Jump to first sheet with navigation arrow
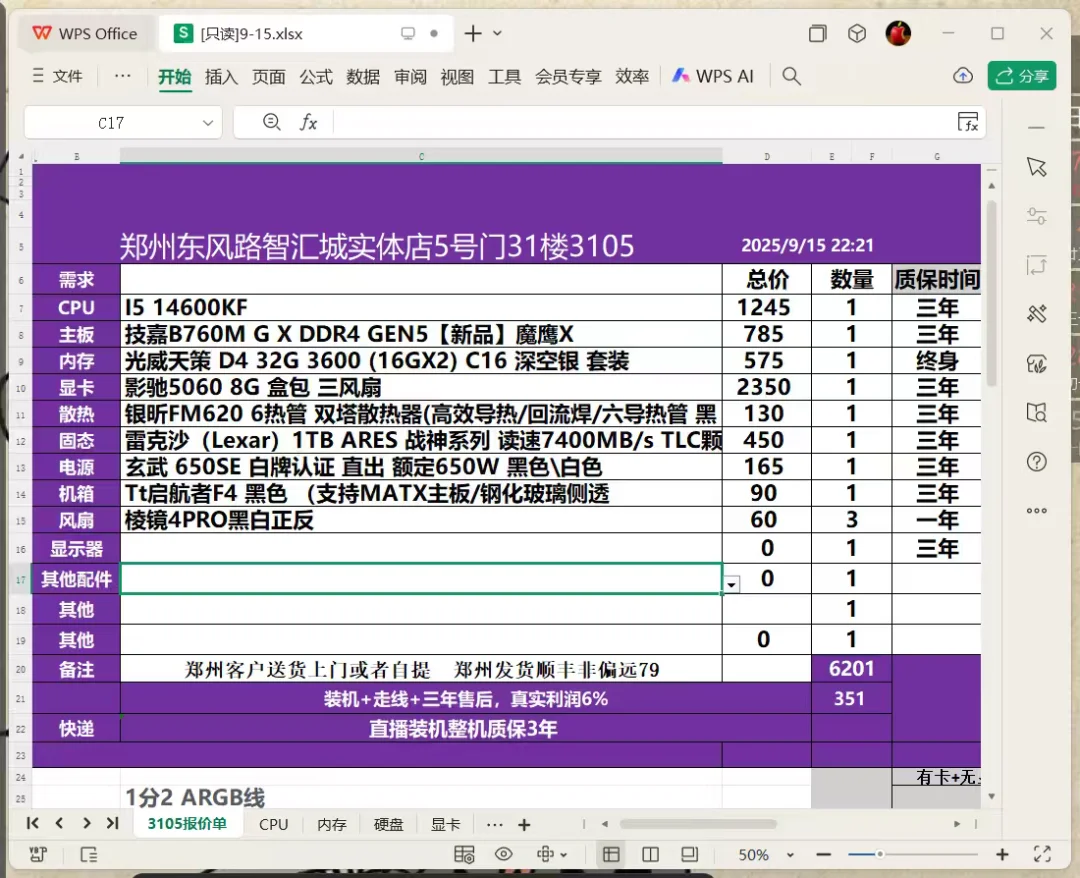The image size is (1080, 878). coord(32,823)
